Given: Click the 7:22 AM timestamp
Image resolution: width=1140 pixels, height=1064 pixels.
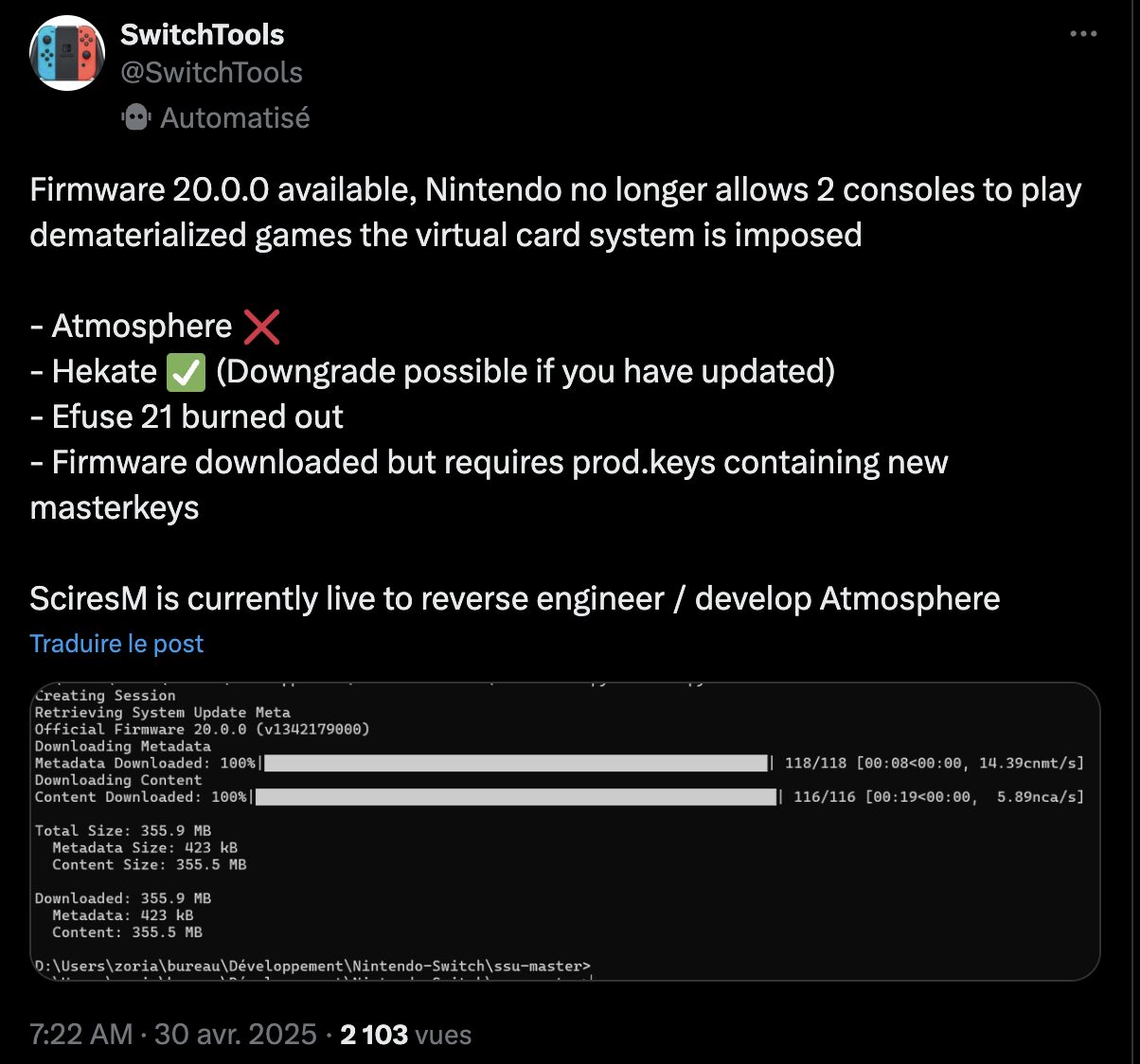Looking at the screenshot, I should coord(80,1034).
